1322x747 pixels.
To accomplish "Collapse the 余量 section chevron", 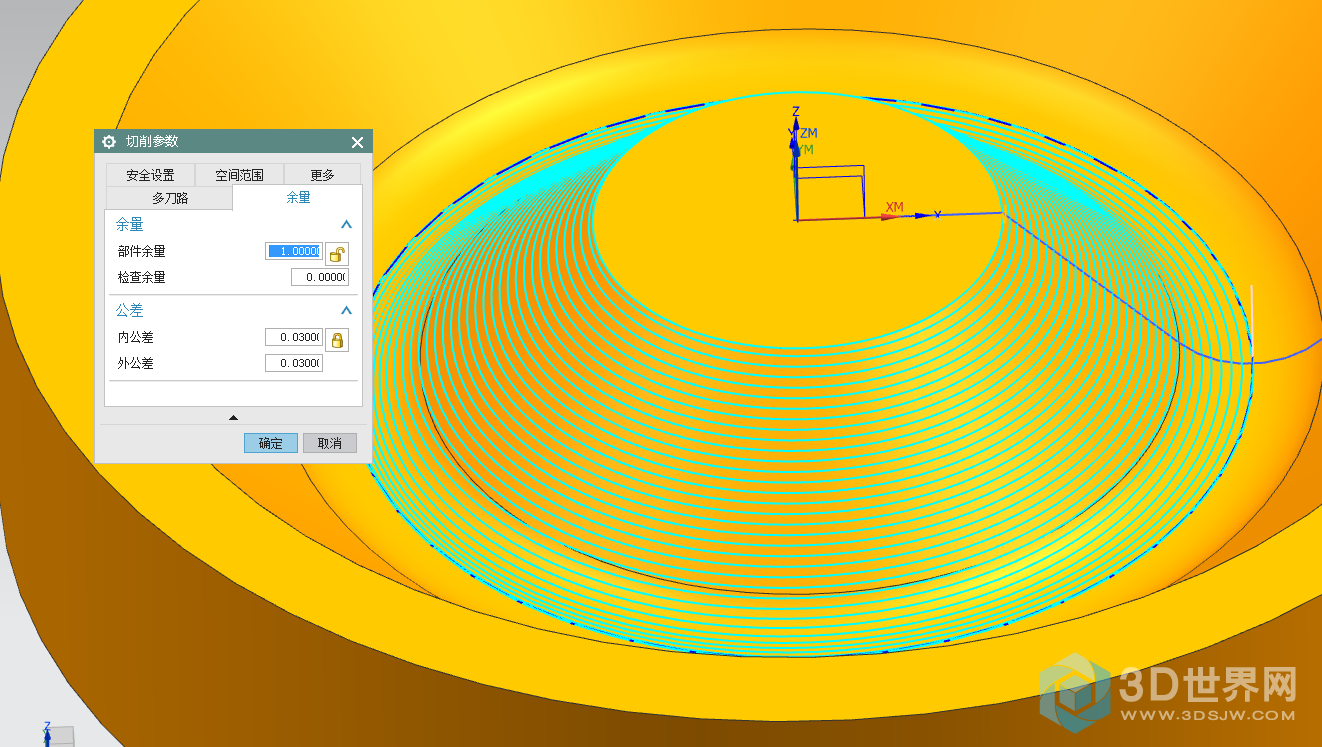I will (347, 226).
